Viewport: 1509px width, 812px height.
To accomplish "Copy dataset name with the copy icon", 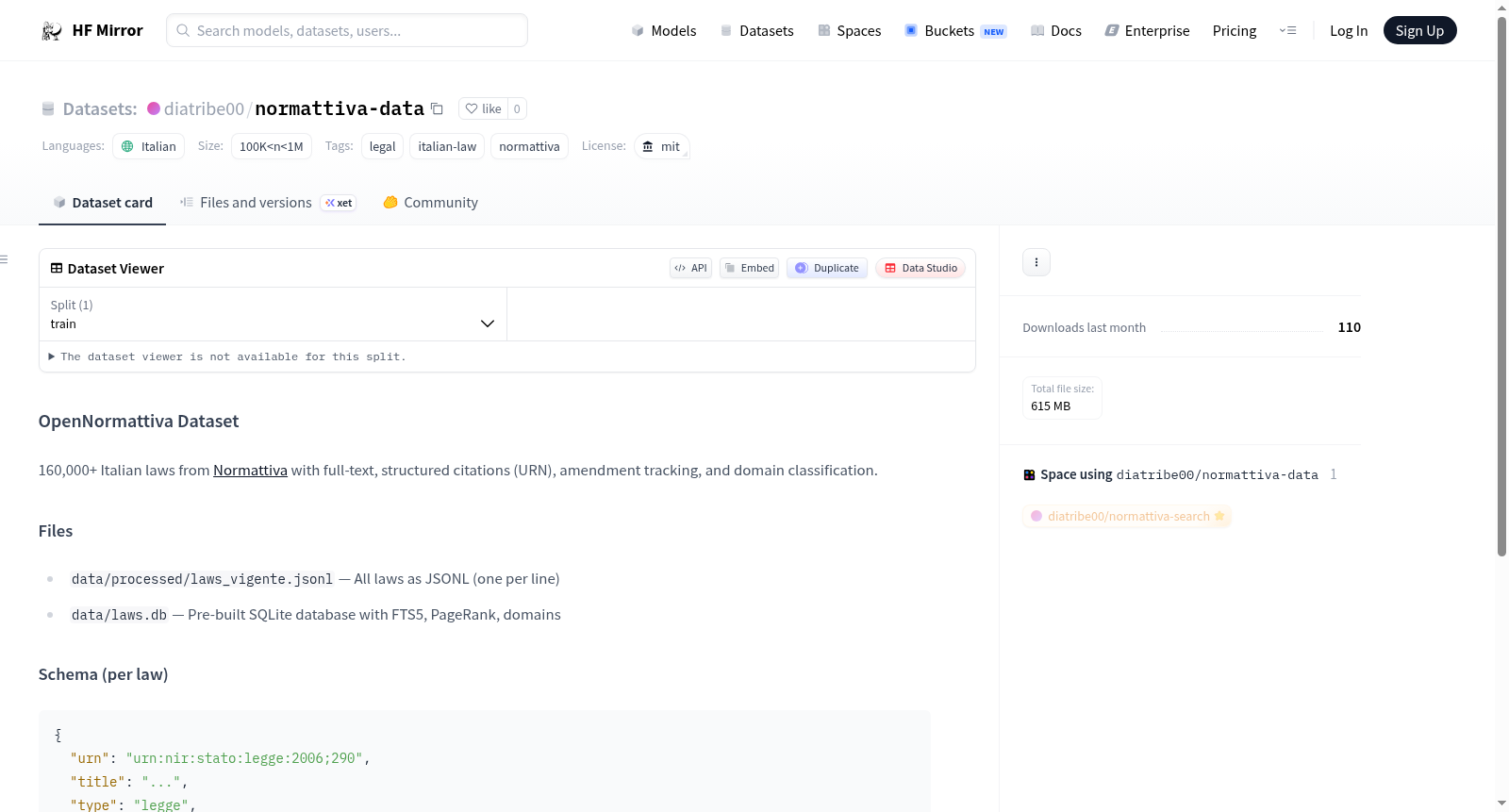I will [437, 108].
